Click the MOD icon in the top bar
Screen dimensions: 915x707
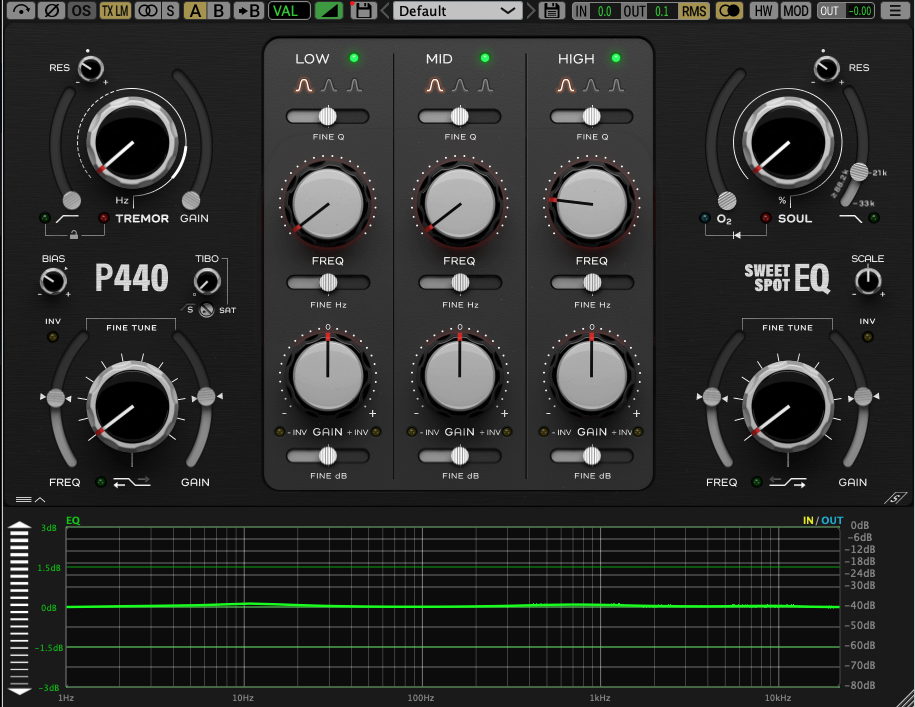[x=797, y=12]
